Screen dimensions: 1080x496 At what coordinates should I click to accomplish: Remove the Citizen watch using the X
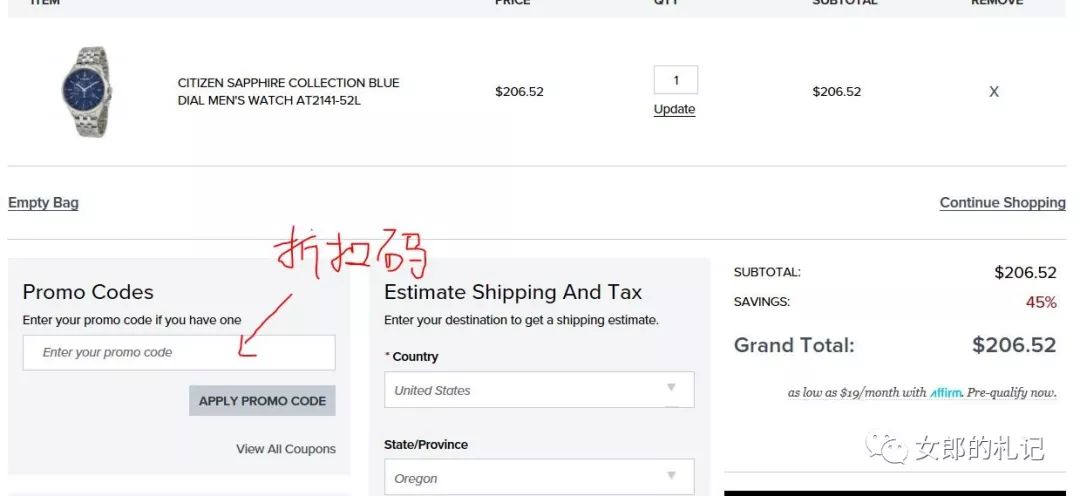(994, 92)
